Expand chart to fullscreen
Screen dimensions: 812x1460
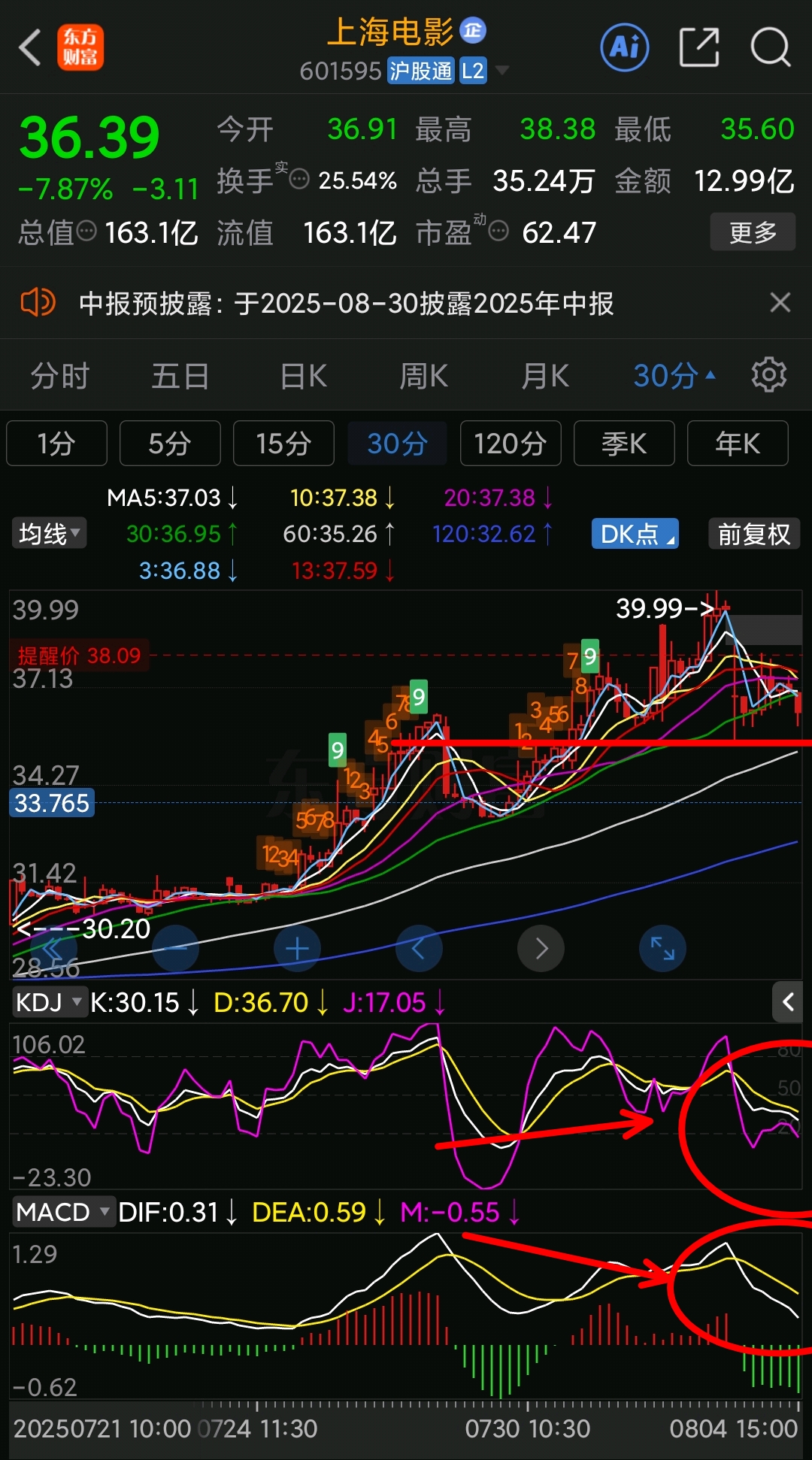coord(662,948)
